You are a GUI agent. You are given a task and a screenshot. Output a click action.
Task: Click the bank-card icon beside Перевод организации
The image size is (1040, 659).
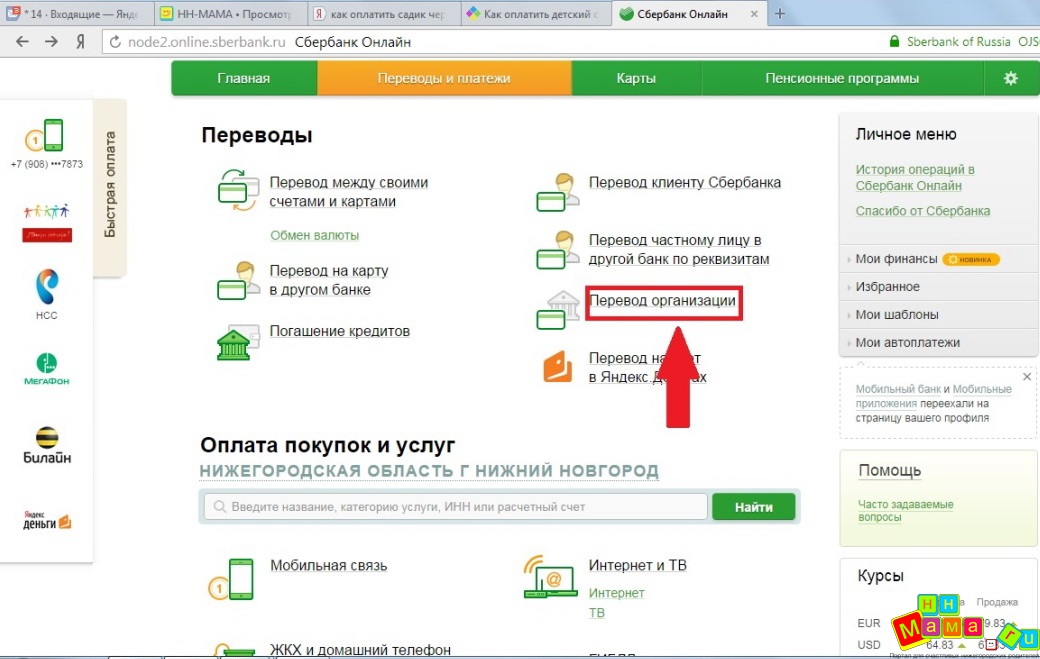557,310
